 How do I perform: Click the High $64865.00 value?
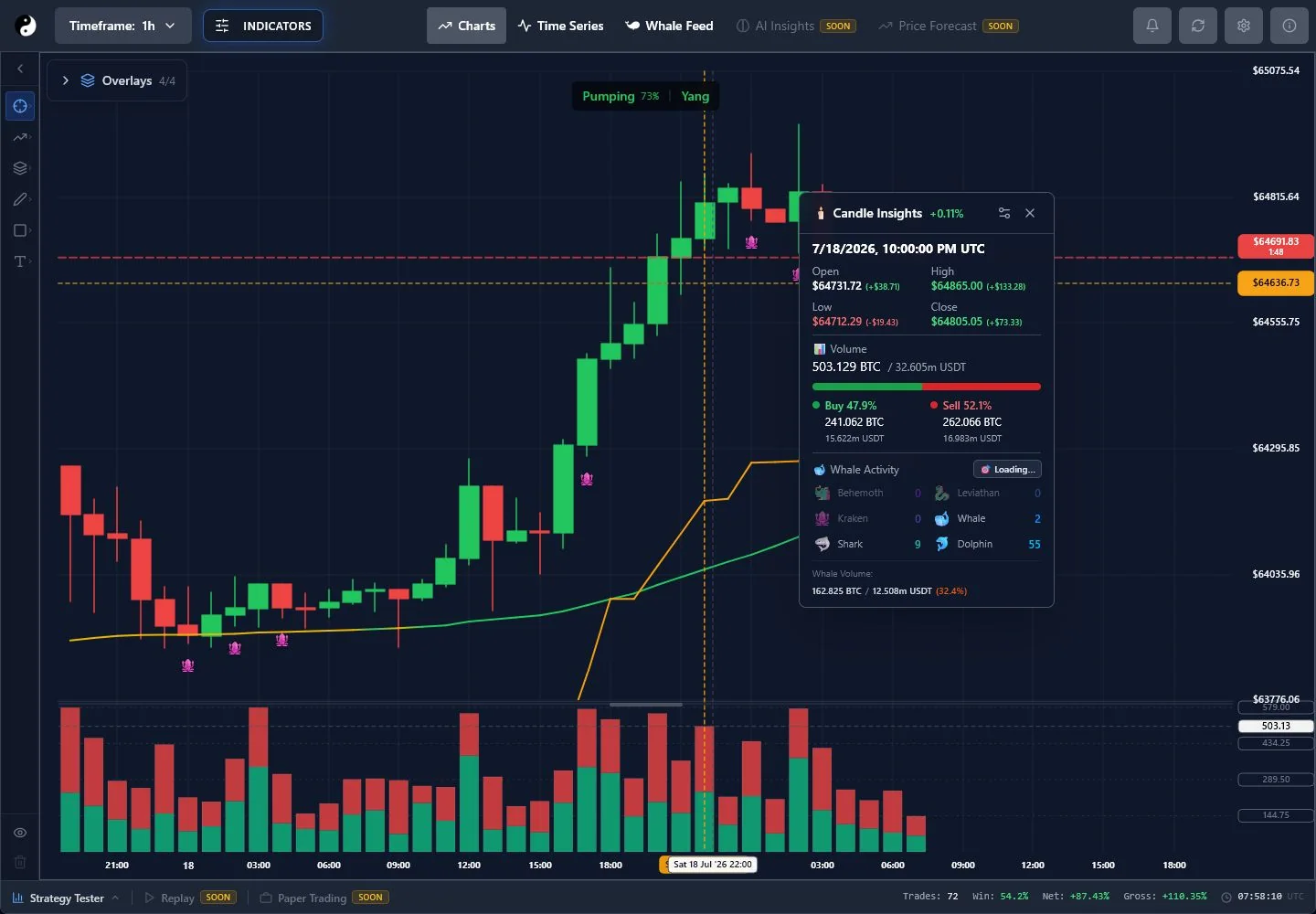pos(957,286)
